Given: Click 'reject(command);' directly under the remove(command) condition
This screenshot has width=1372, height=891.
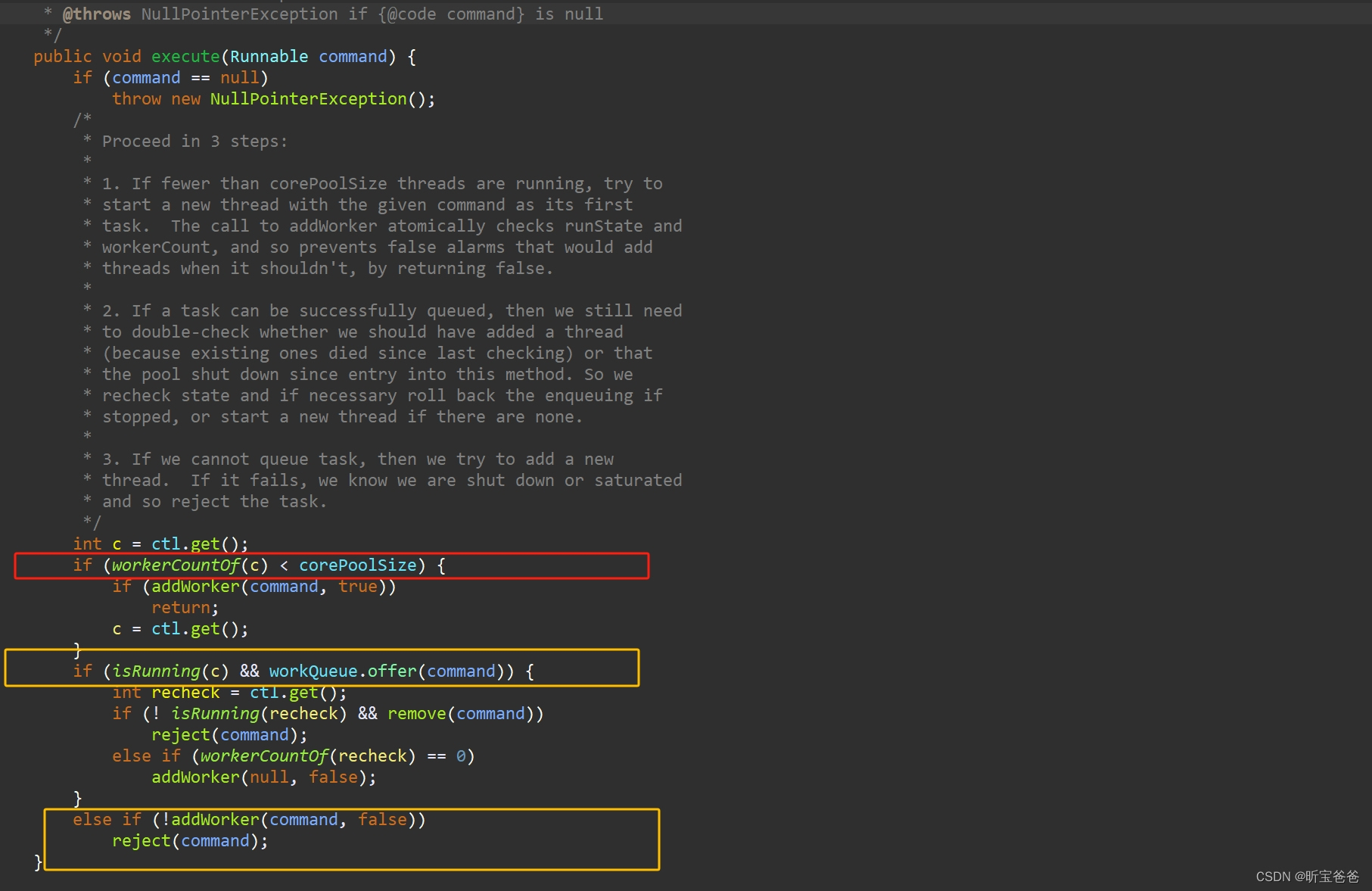Looking at the screenshot, I should point(229,735).
